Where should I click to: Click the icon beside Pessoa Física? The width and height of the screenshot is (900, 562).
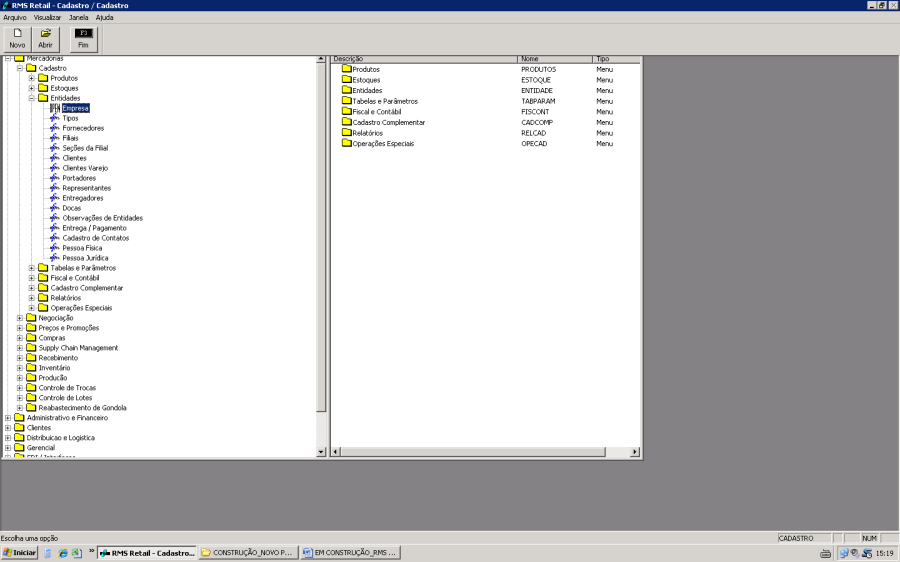(x=55, y=248)
